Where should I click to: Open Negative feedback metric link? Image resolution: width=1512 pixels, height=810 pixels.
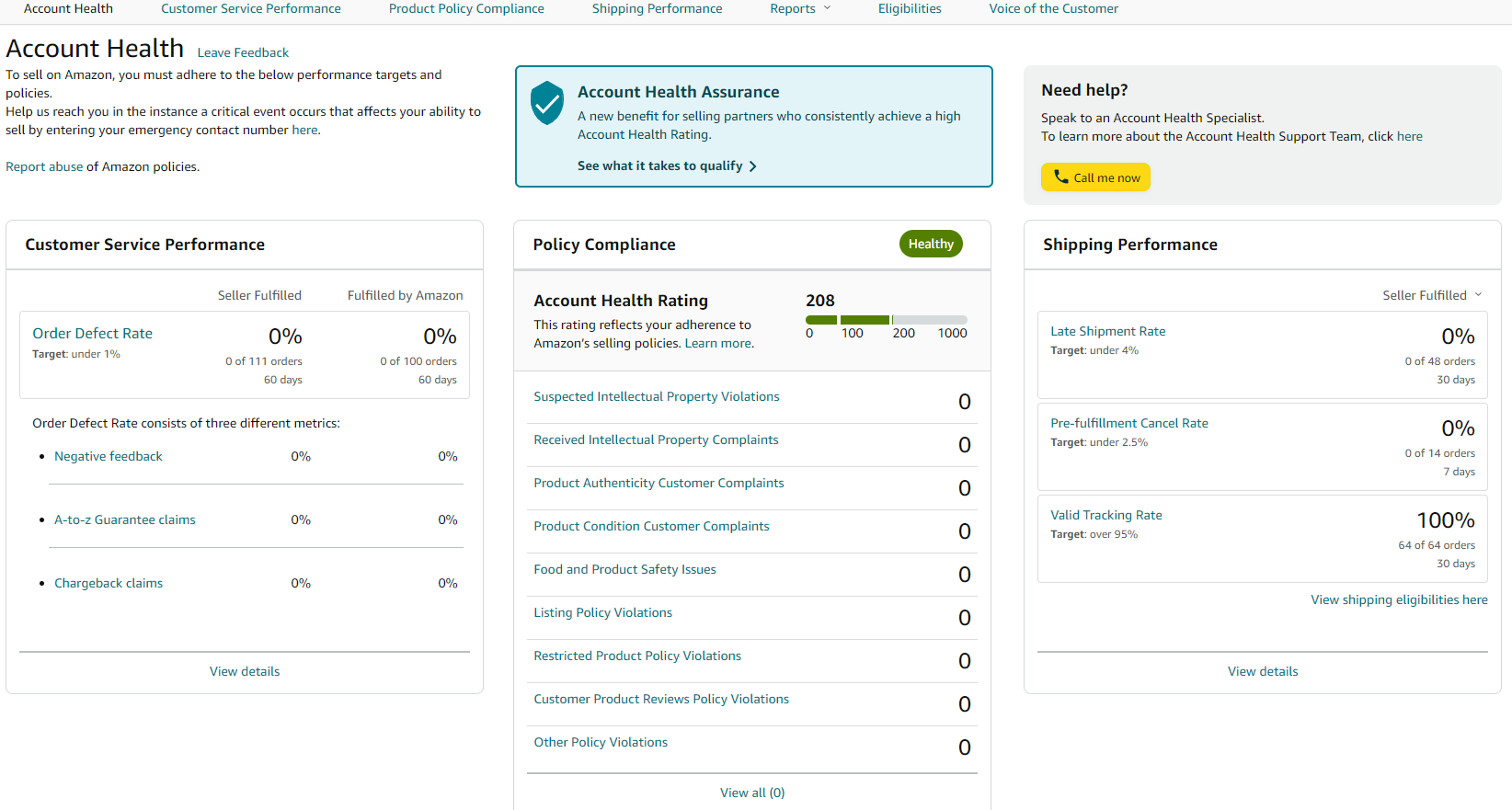tap(108, 456)
